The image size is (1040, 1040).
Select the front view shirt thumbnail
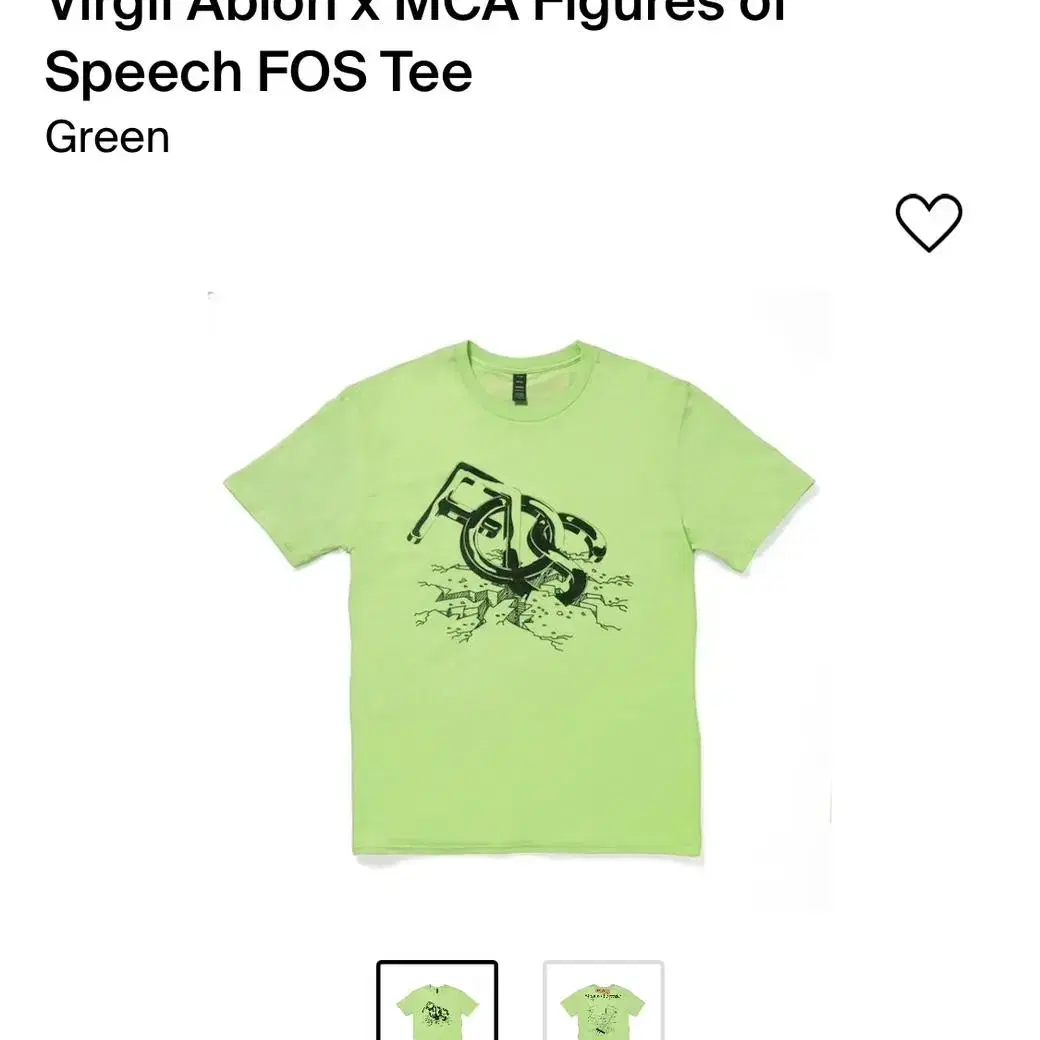pos(437,1000)
